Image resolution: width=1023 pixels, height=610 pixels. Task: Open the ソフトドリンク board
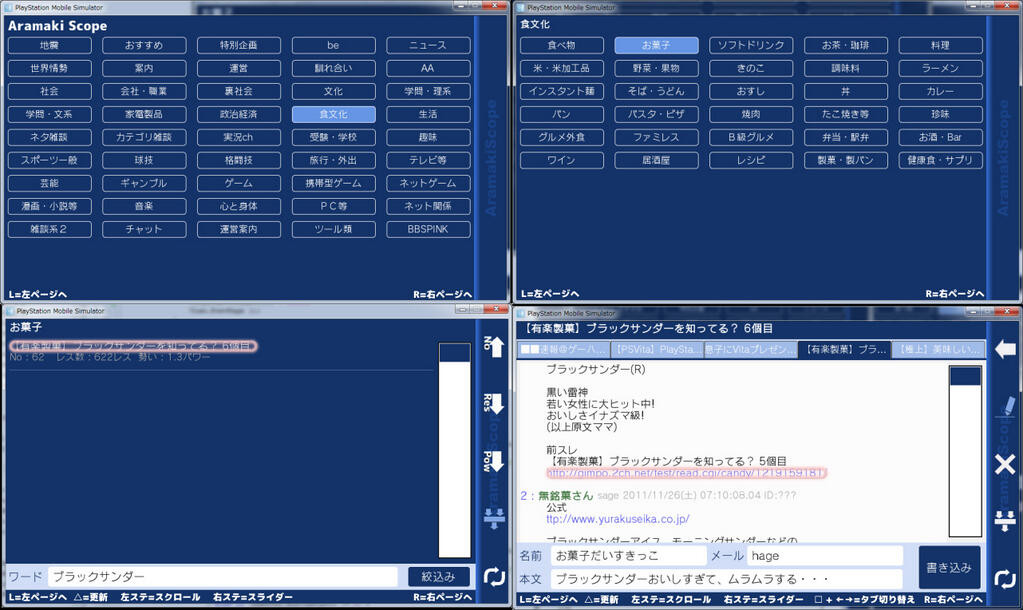[x=751, y=46]
